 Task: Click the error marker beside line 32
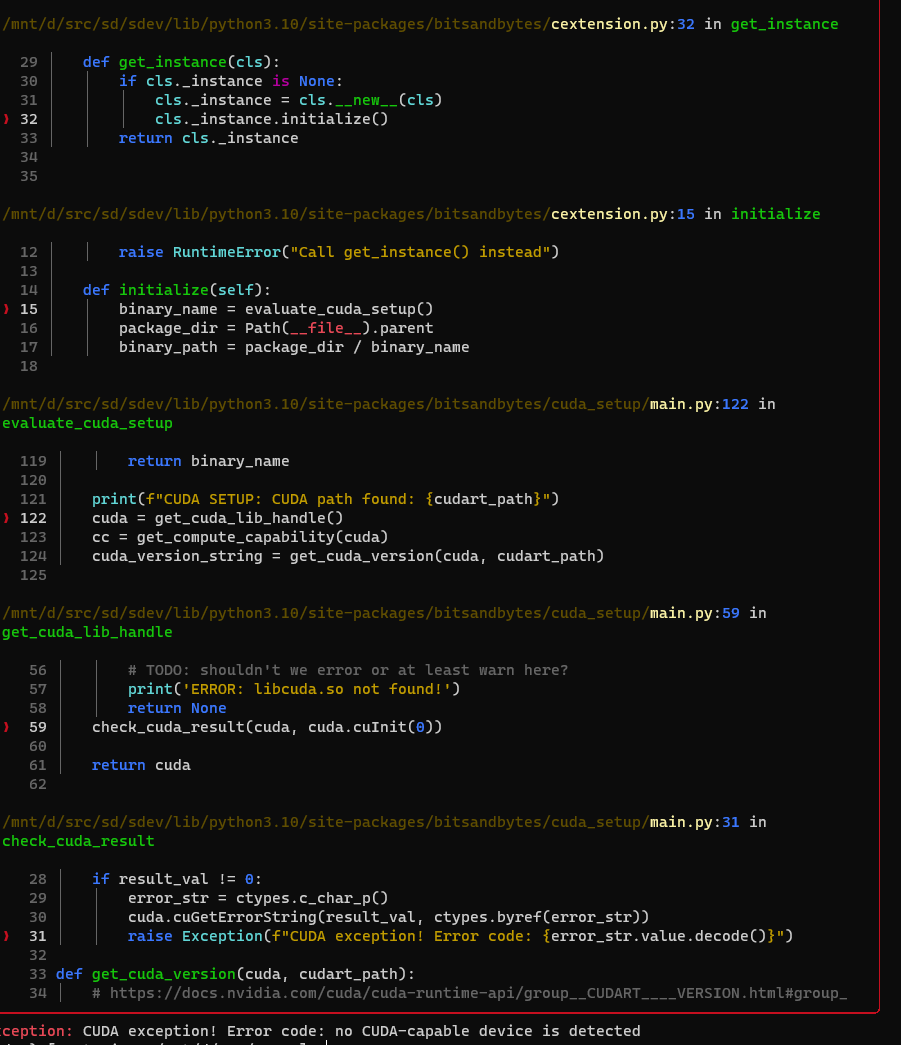coord(6,118)
